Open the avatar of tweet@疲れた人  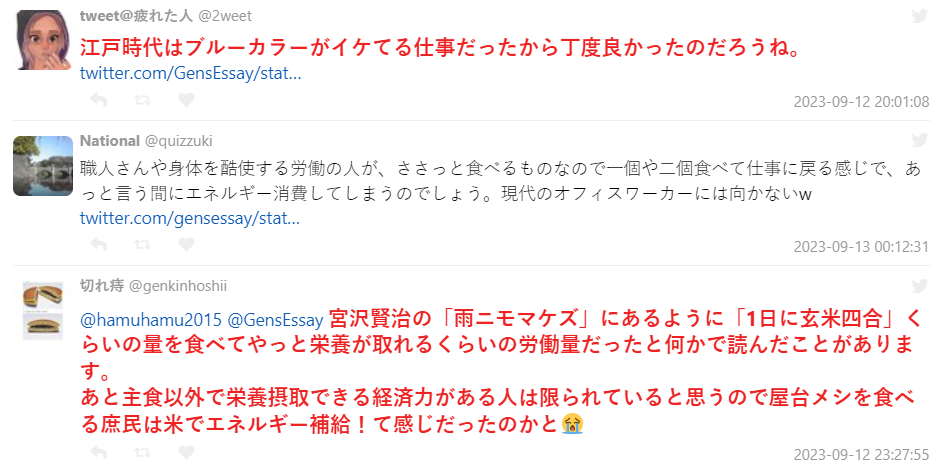42,40
